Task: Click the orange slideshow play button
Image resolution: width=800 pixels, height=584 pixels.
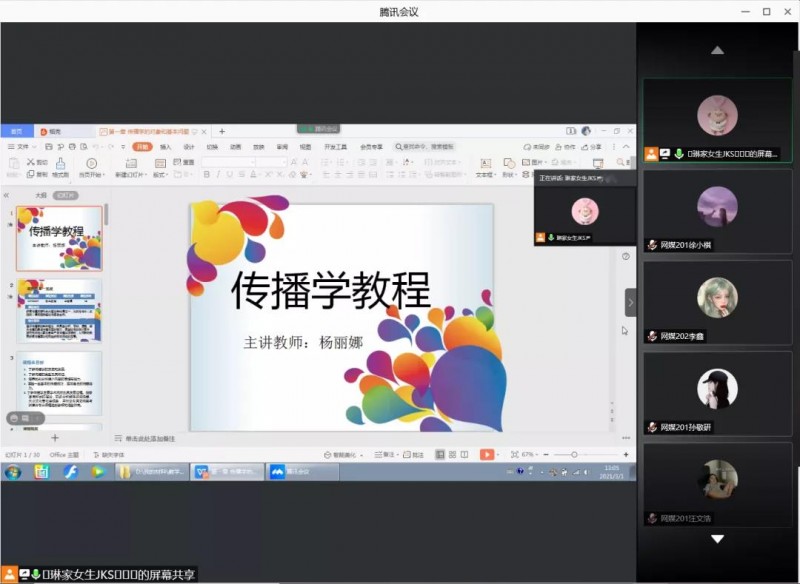Action: coord(487,454)
